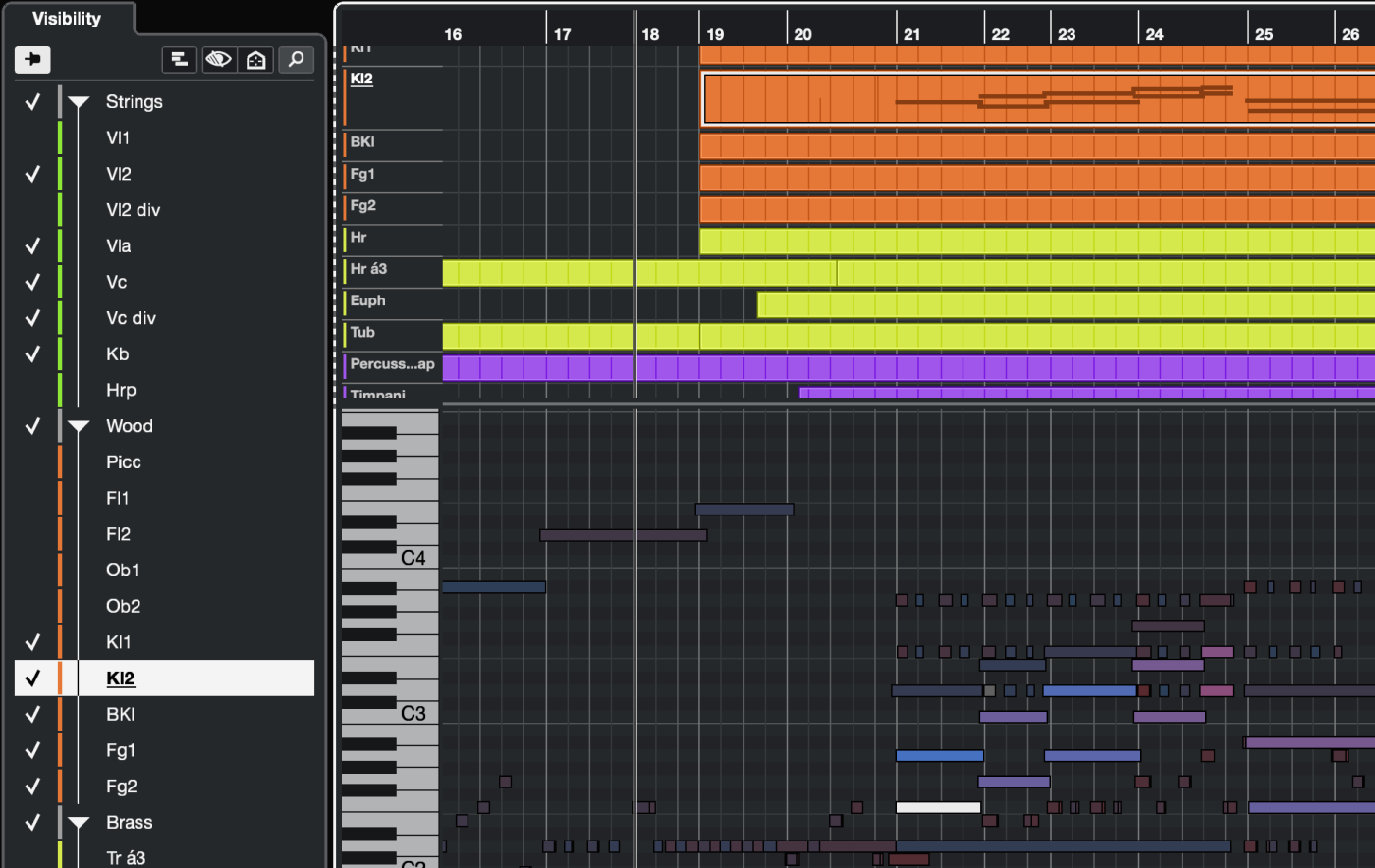
Task: Click bar 17 on the ruler
Action: pos(562,34)
